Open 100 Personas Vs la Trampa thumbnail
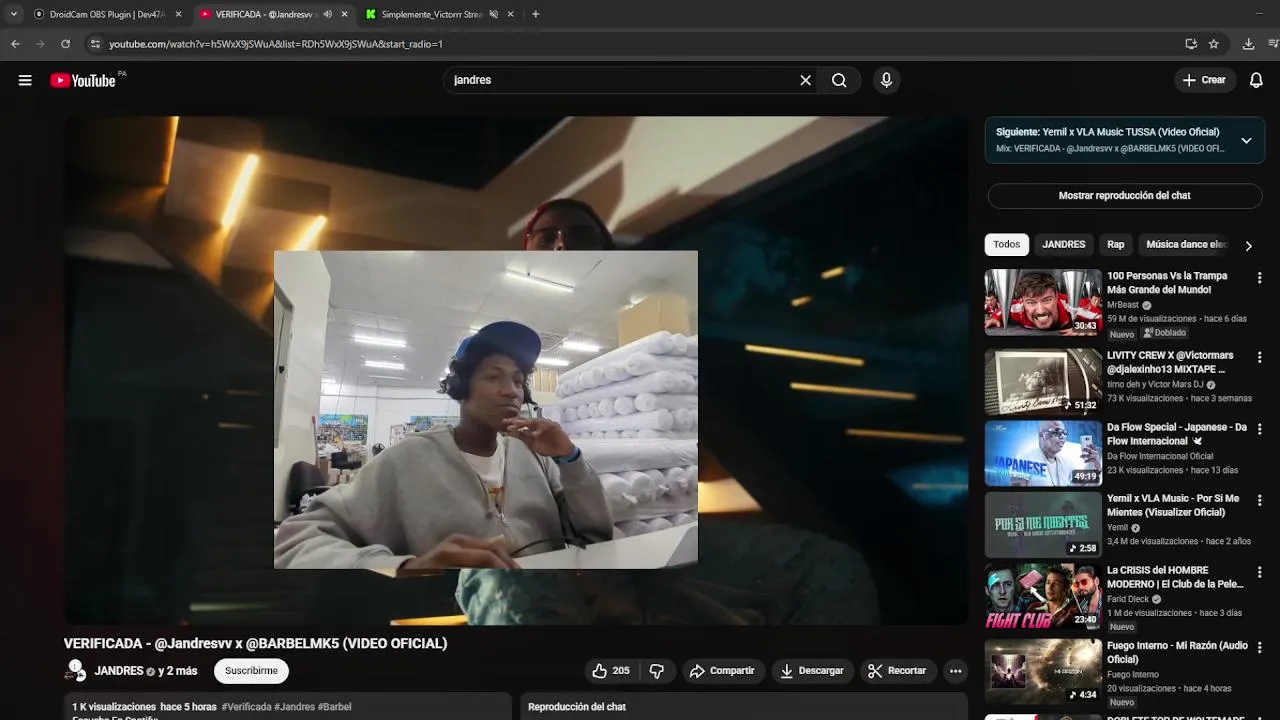Screen dimensions: 1280x720 click(1043, 302)
